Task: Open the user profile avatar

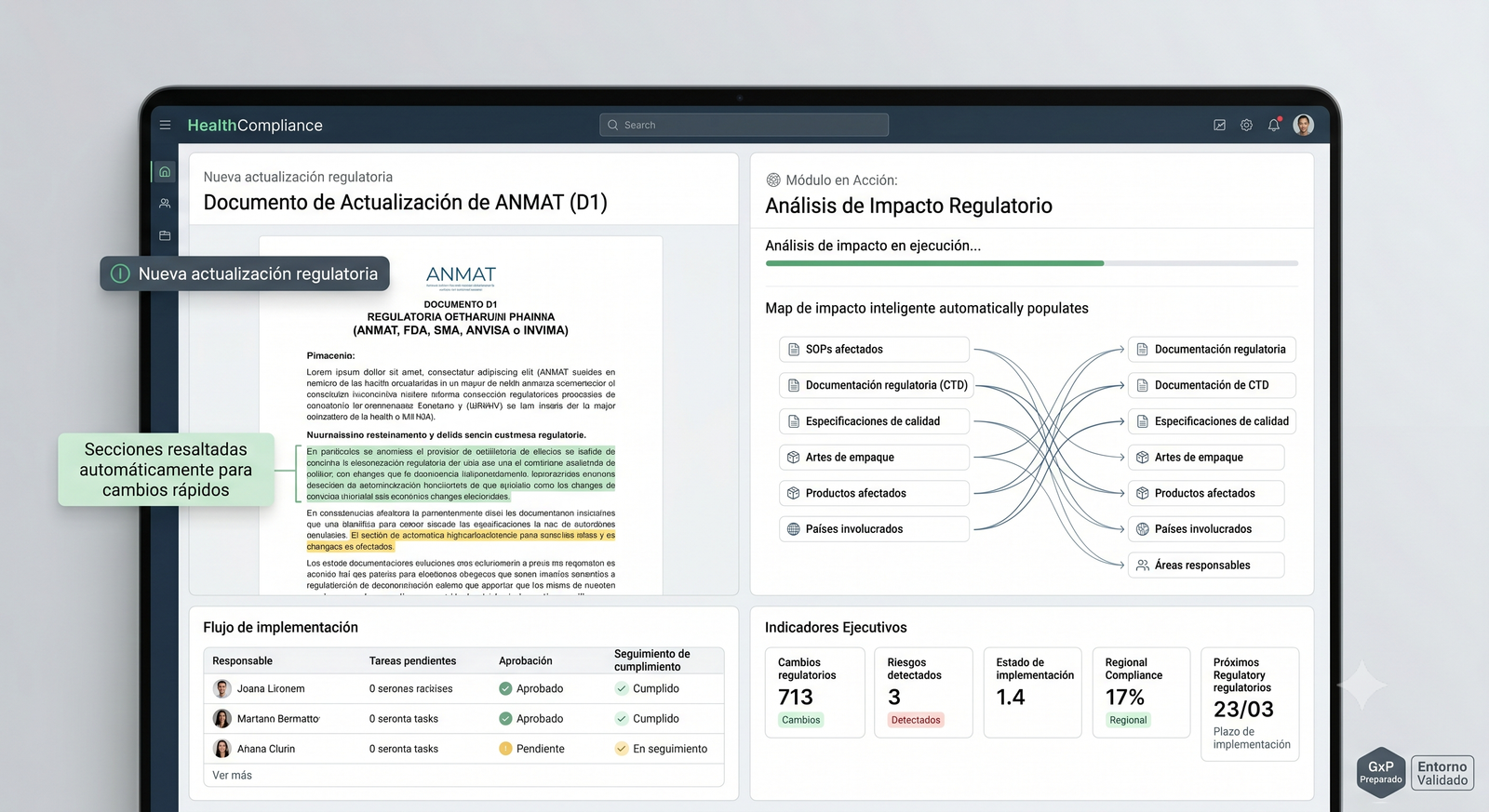Action: pyautogui.click(x=1304, y=125)
